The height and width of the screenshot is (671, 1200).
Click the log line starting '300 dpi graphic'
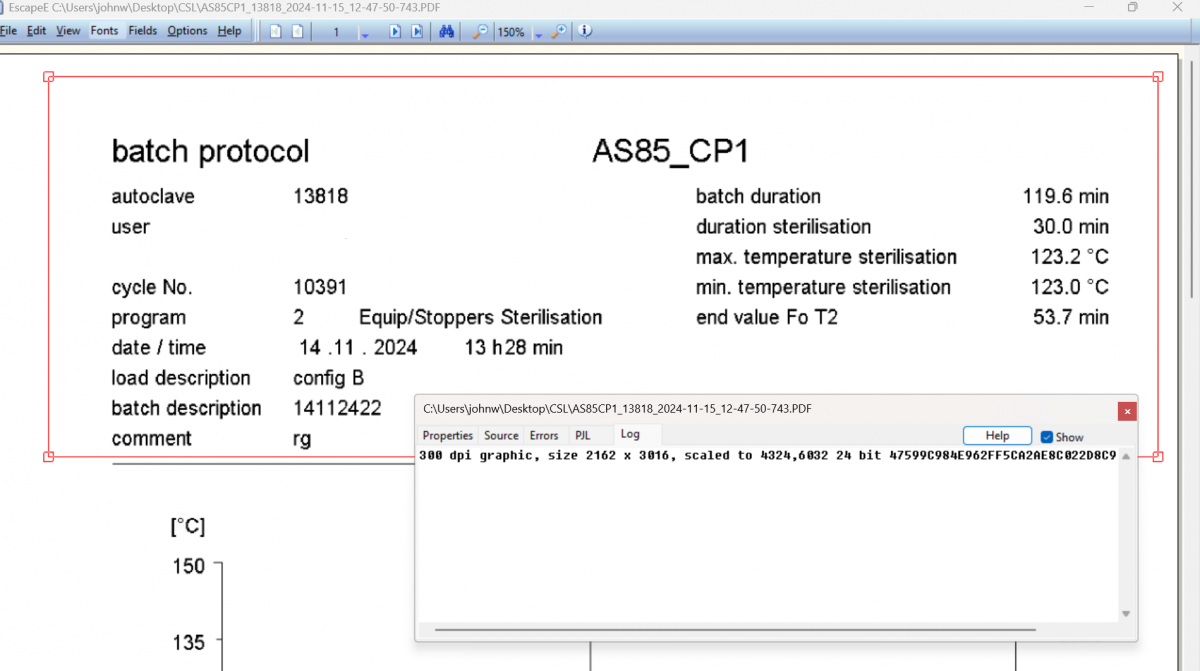[x=768, y=455]
